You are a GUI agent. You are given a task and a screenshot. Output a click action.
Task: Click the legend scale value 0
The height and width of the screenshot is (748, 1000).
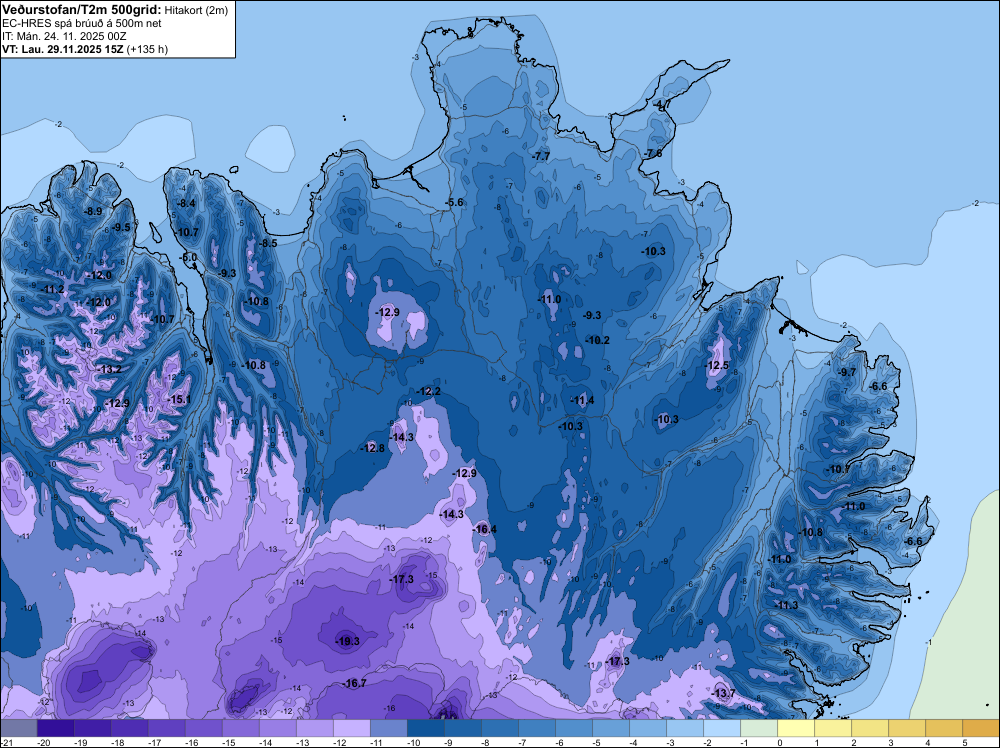click(x=779, y=742)
